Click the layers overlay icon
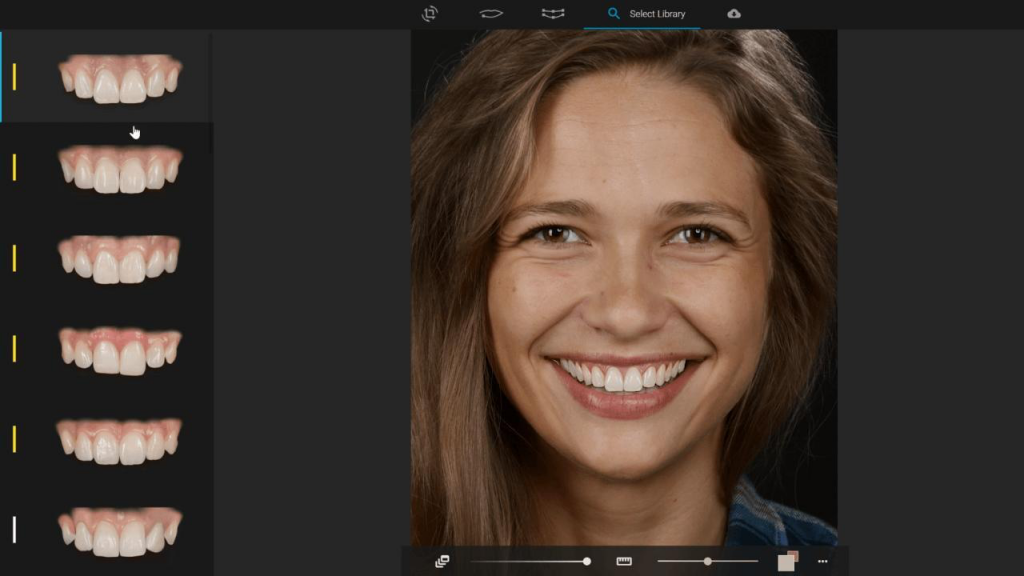This screenshot has height=576, width=1024. point(442,561)
